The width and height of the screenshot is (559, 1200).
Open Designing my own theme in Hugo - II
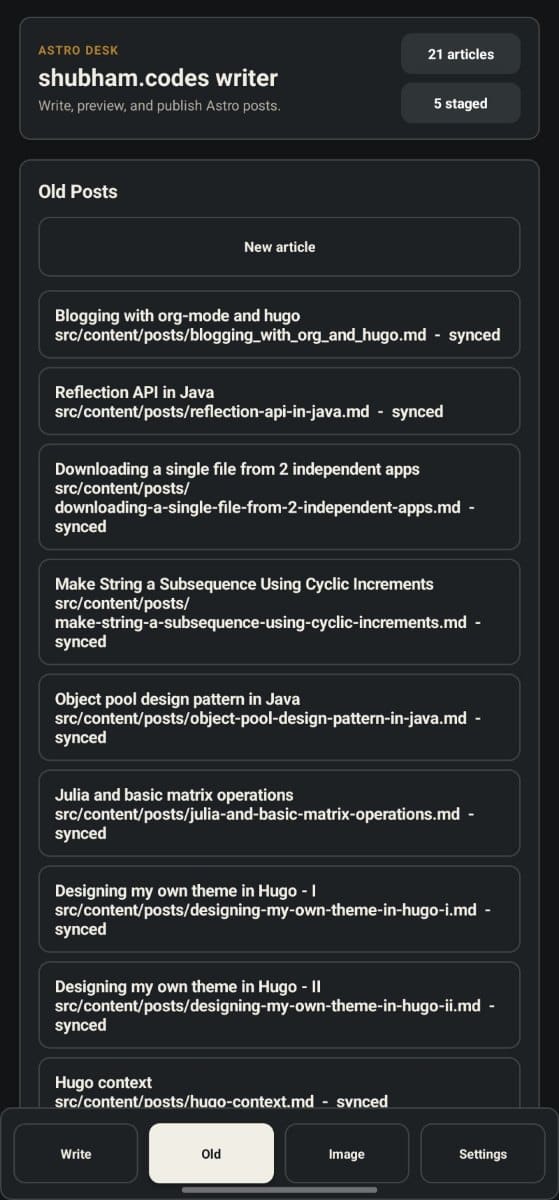click(x=279, y=1005)
